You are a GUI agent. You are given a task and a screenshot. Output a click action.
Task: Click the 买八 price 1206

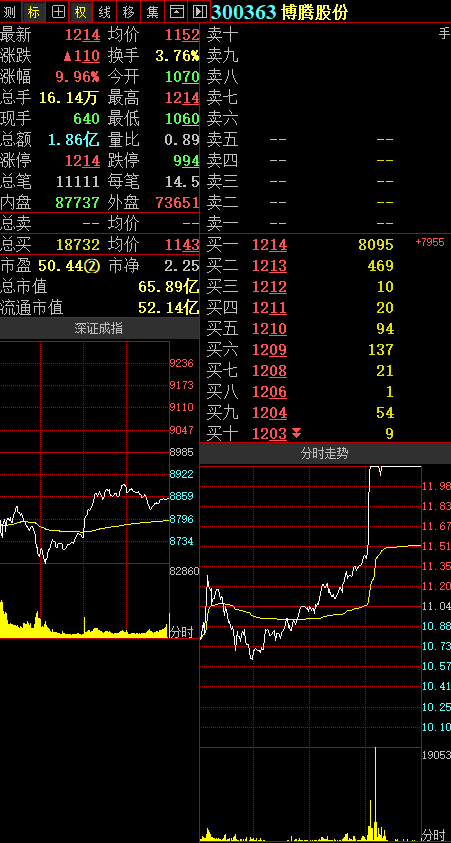tap(269, 392)
